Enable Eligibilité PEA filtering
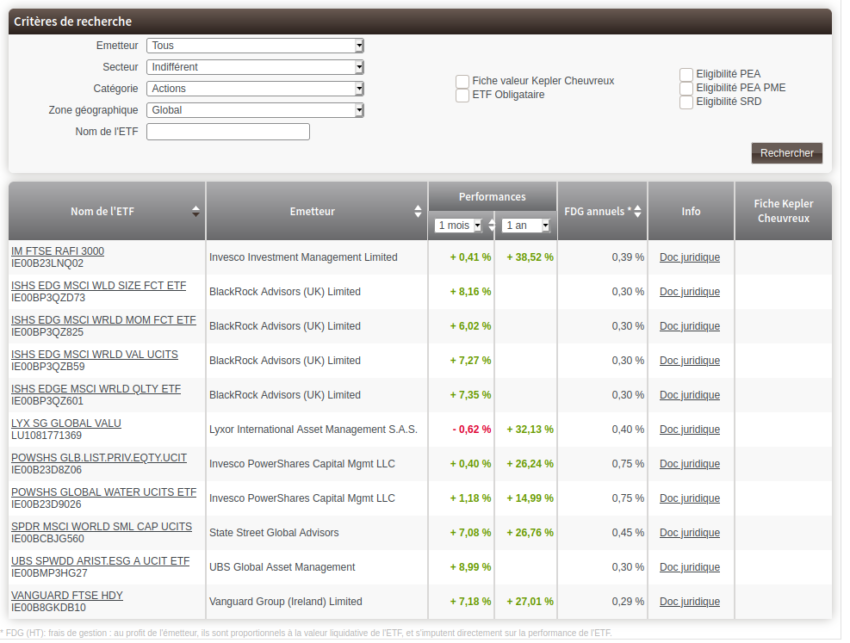The height and width of the screenshot is (643, 850). [686, 73]
